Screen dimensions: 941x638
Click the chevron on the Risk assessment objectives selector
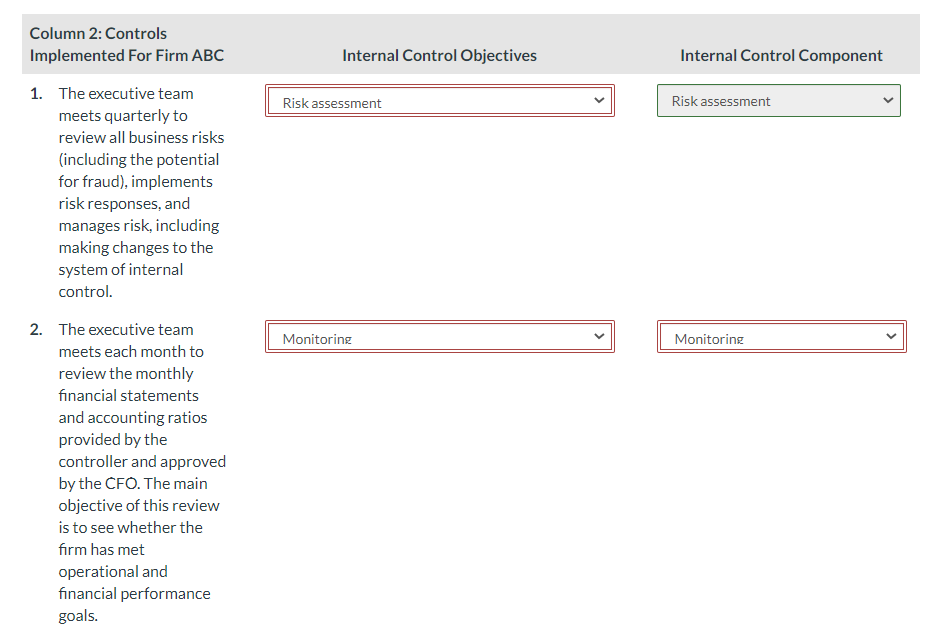(x=599, y=100)
